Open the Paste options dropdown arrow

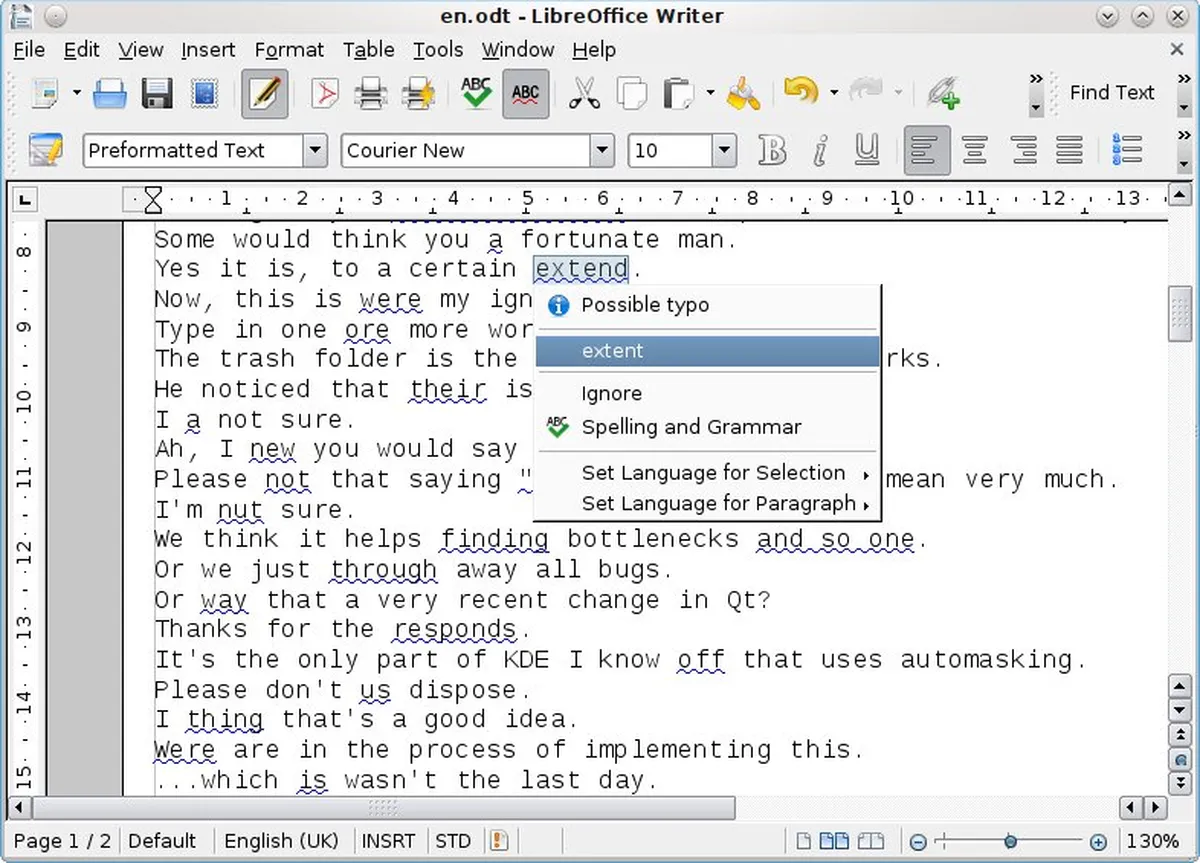(710, 94)
